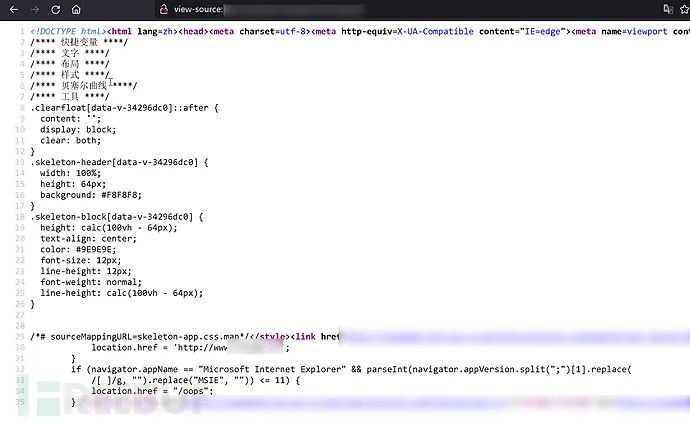The height and width of the screenshot is (423, 690).
Task: Click the '/**** 文字 ****/' comment line
Action: point(70,53)
